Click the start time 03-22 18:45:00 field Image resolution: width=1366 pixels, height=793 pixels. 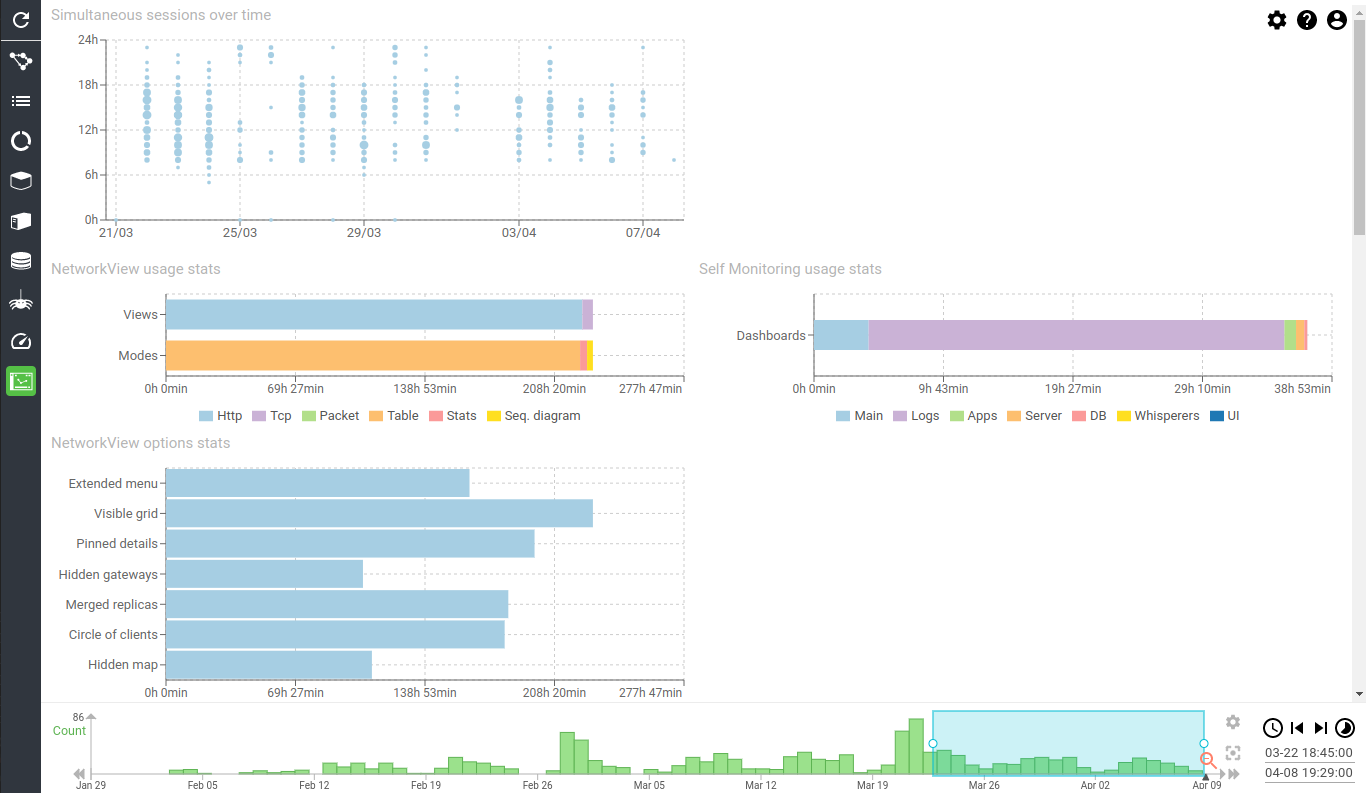pos(1309,753)
